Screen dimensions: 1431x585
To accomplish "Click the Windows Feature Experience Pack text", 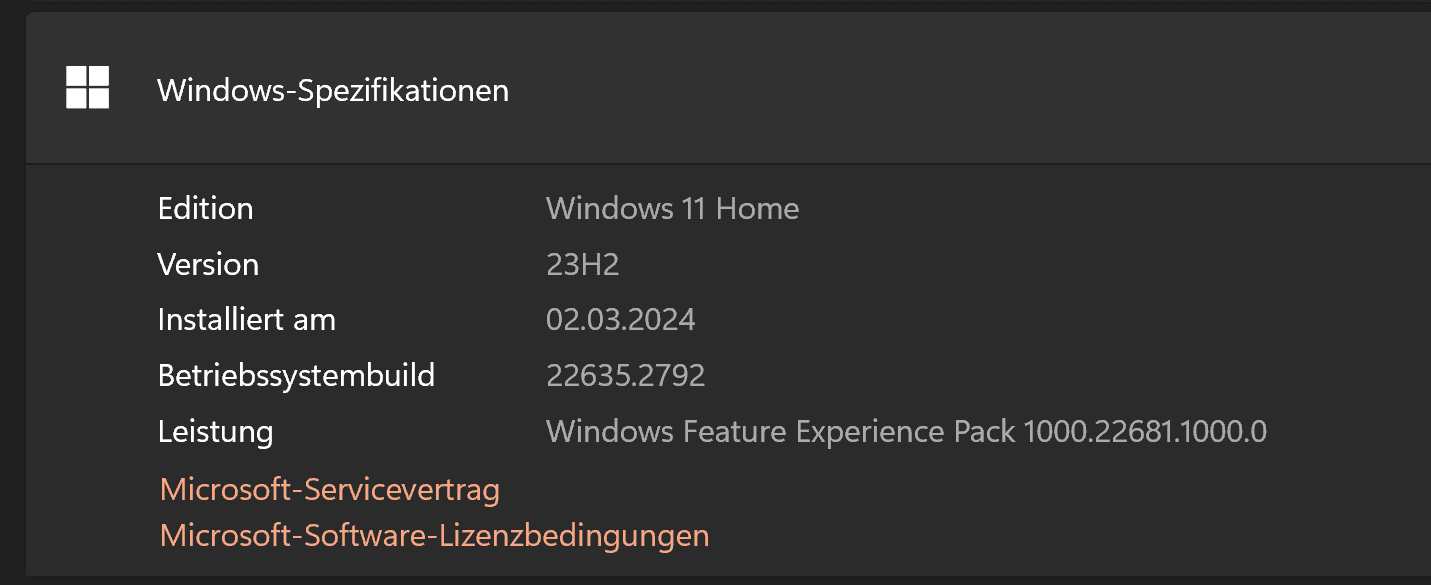I will point(780,432).
